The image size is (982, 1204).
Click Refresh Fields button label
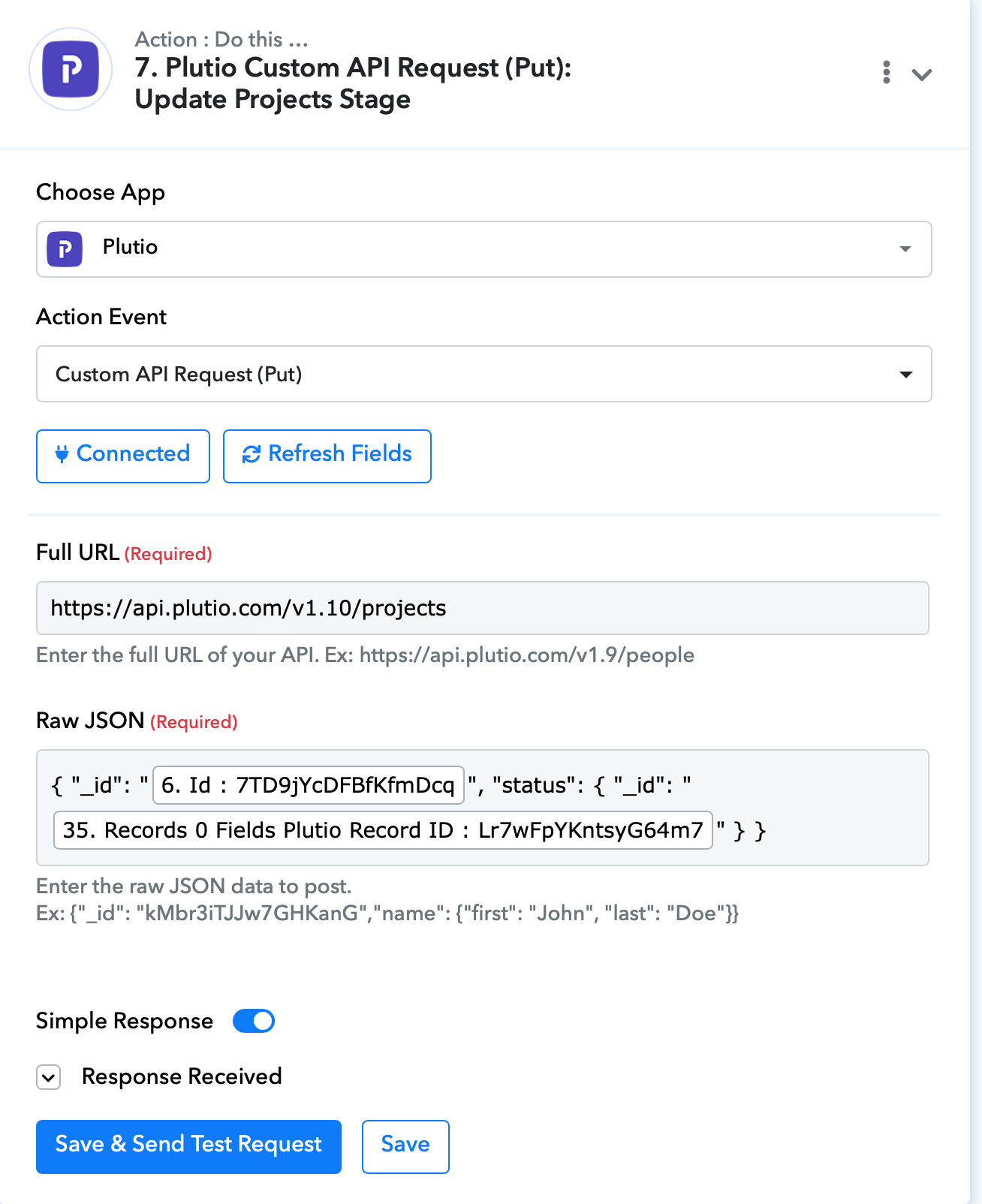(340, 453)
